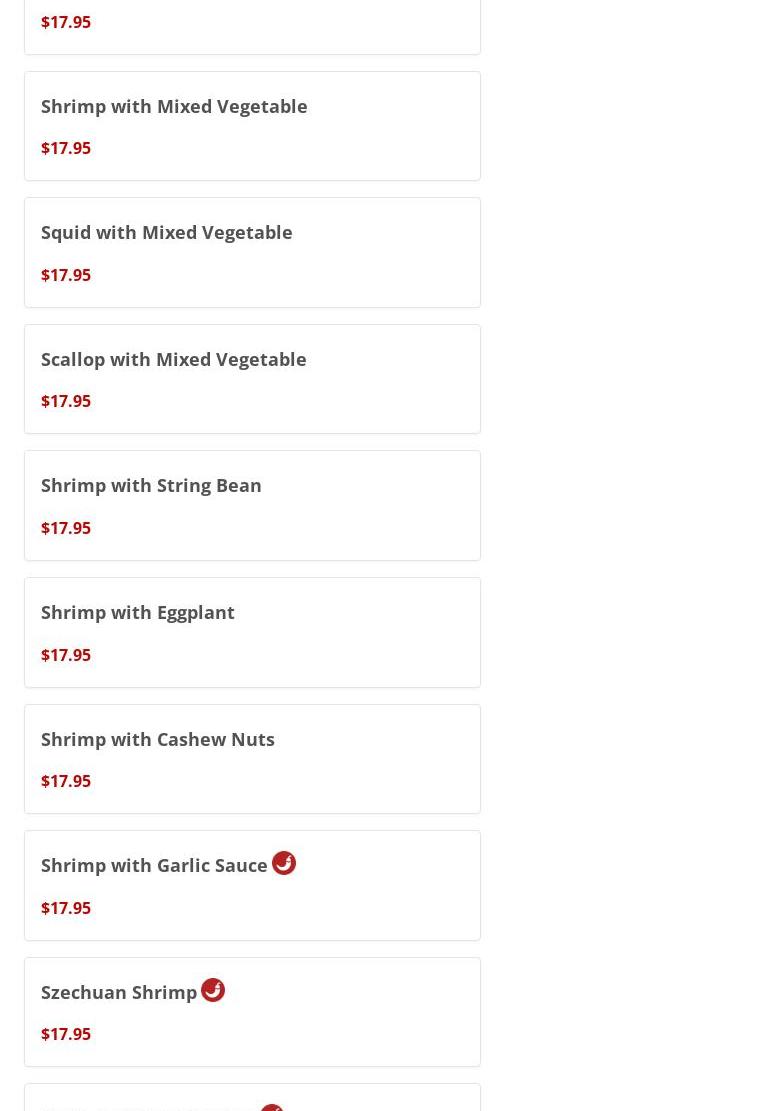Open the Shrimp with Garlic Sauce title
Screen dimensions: 770x1111
154,865
